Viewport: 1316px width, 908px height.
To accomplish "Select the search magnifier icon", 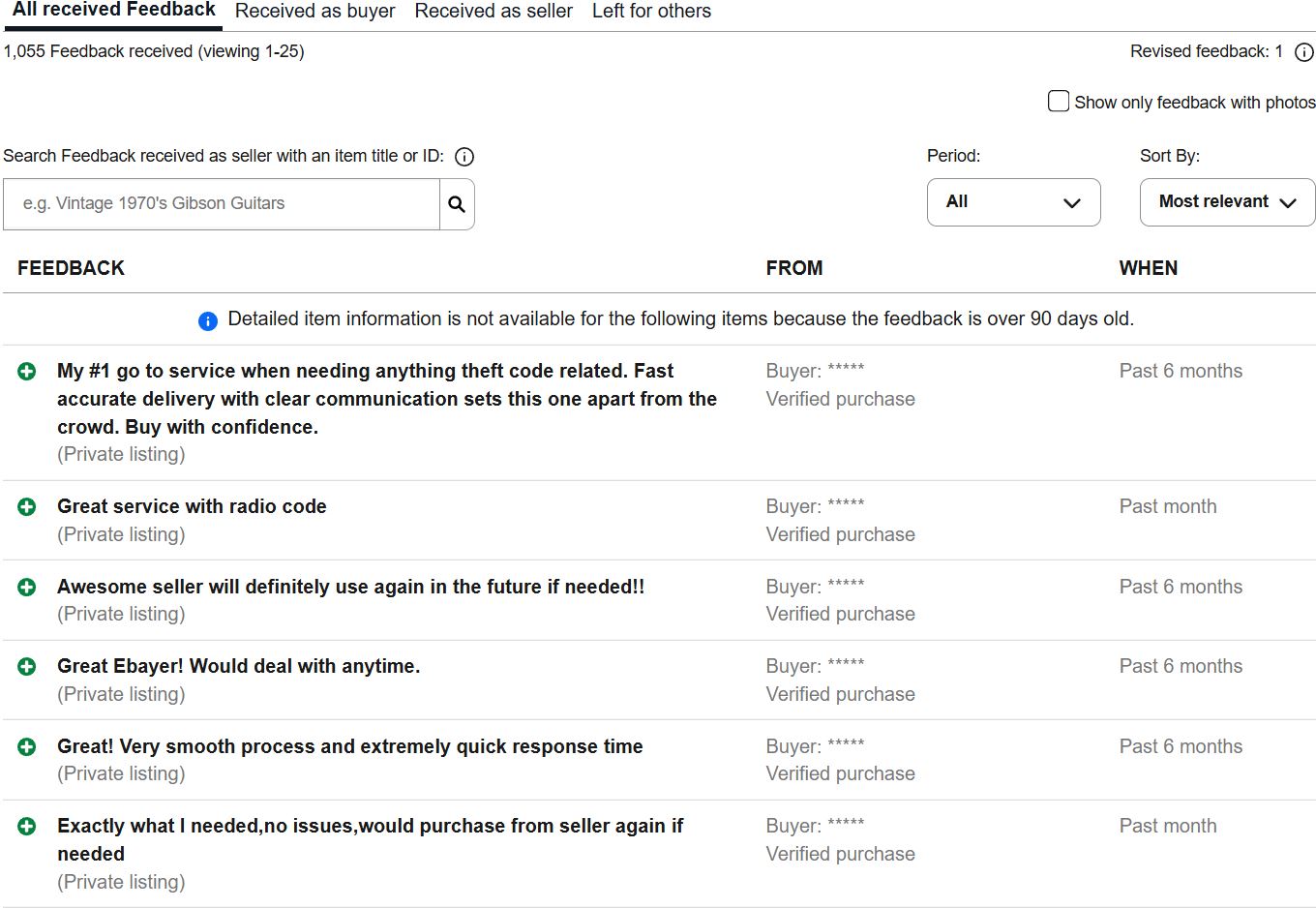I will 456,204.
